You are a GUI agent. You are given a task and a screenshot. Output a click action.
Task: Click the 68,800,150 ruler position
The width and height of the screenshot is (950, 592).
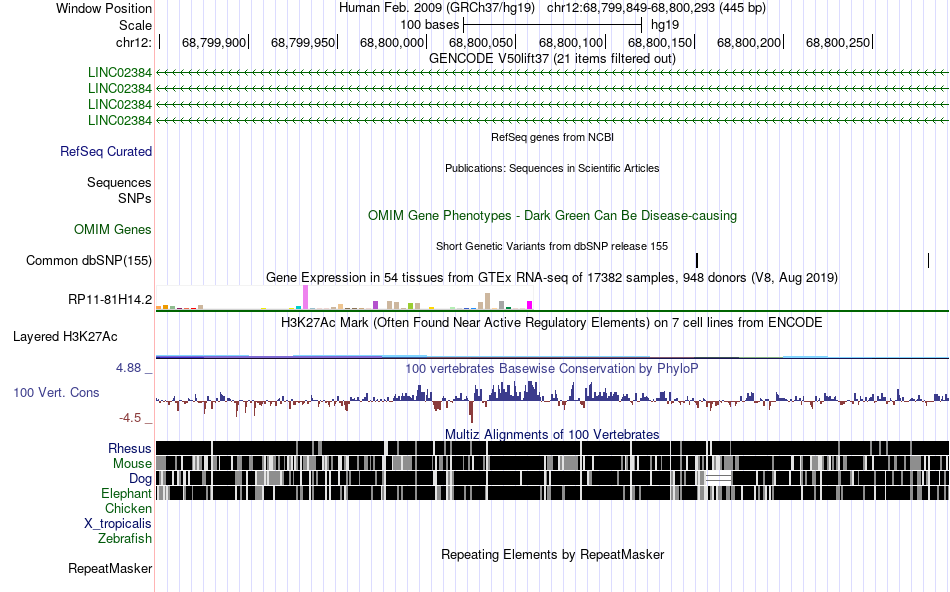click(x=660, y=42)
